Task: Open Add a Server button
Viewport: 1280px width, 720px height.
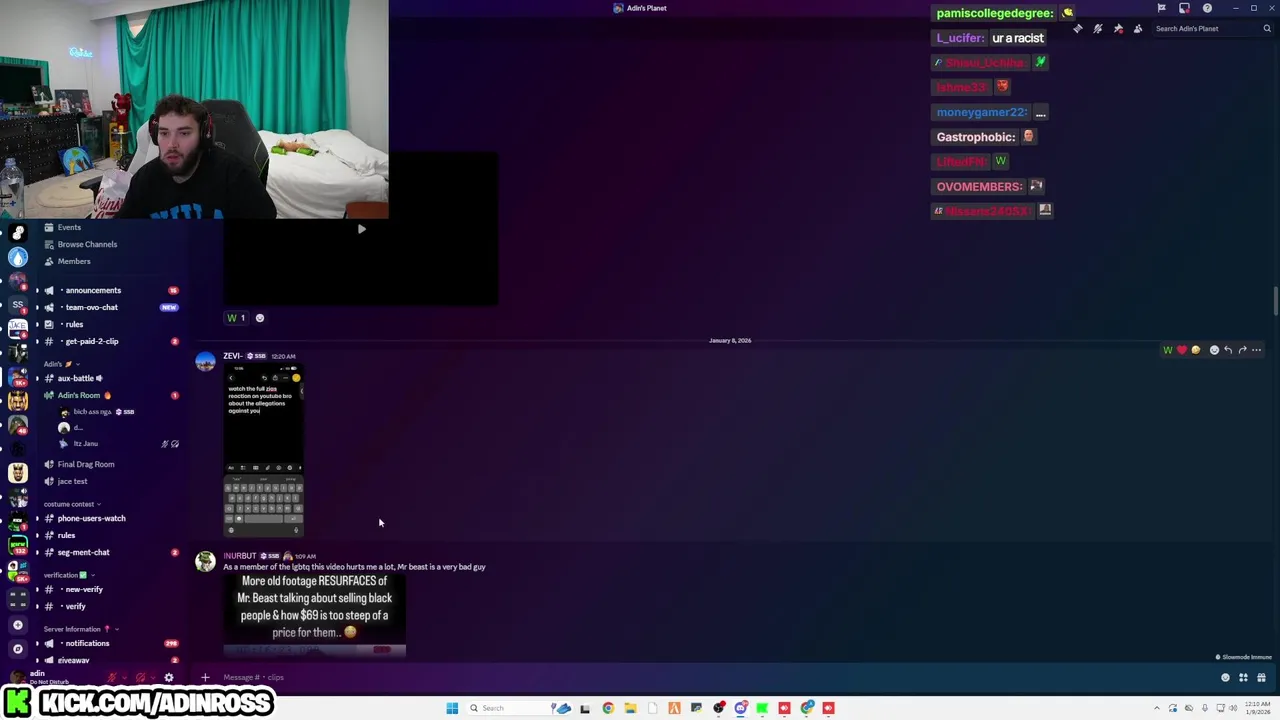Action: [17, 625]
